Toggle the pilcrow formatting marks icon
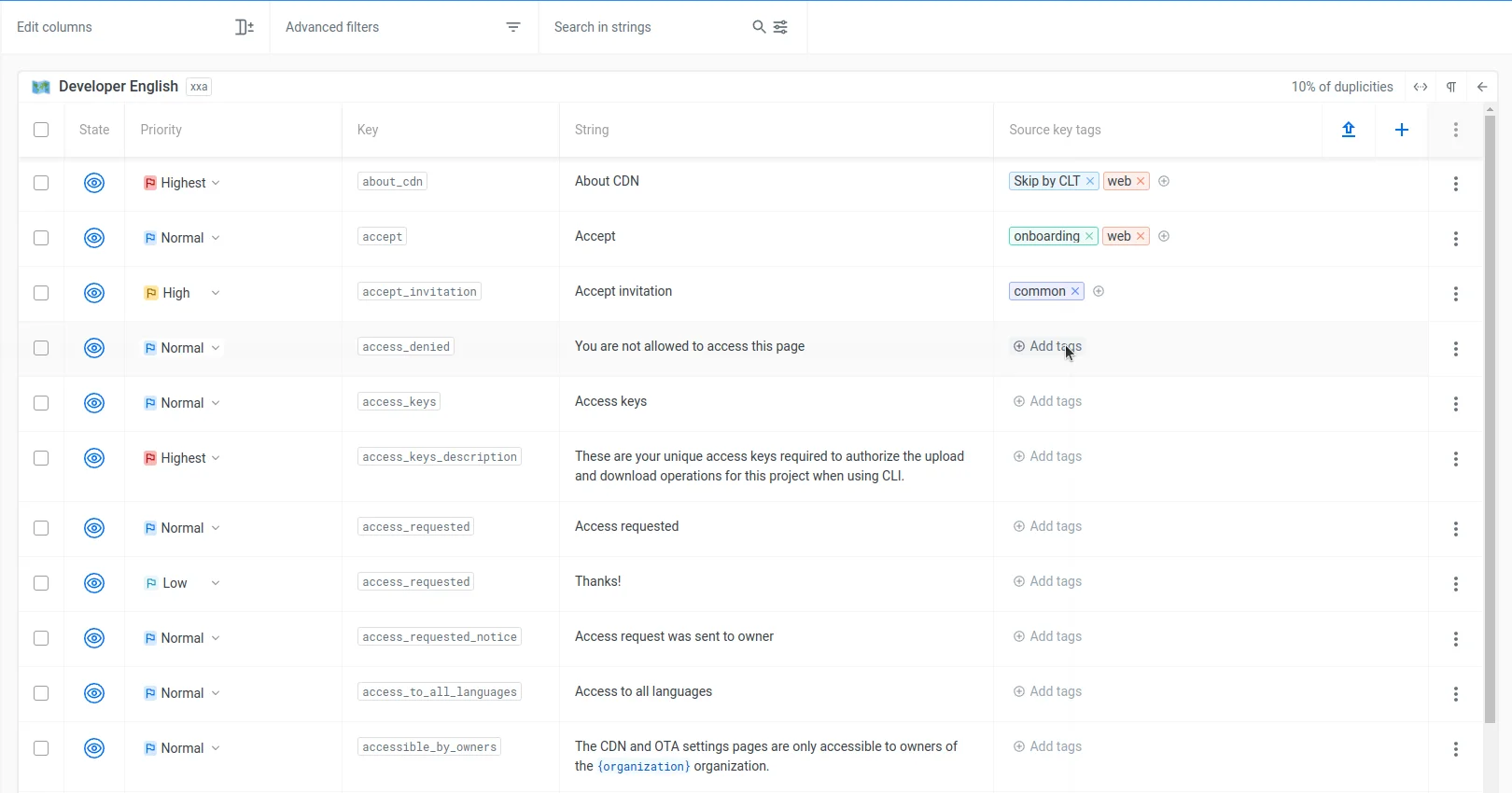The width and height of the screenshot is (1512, 793). [x=1451, y=87]
